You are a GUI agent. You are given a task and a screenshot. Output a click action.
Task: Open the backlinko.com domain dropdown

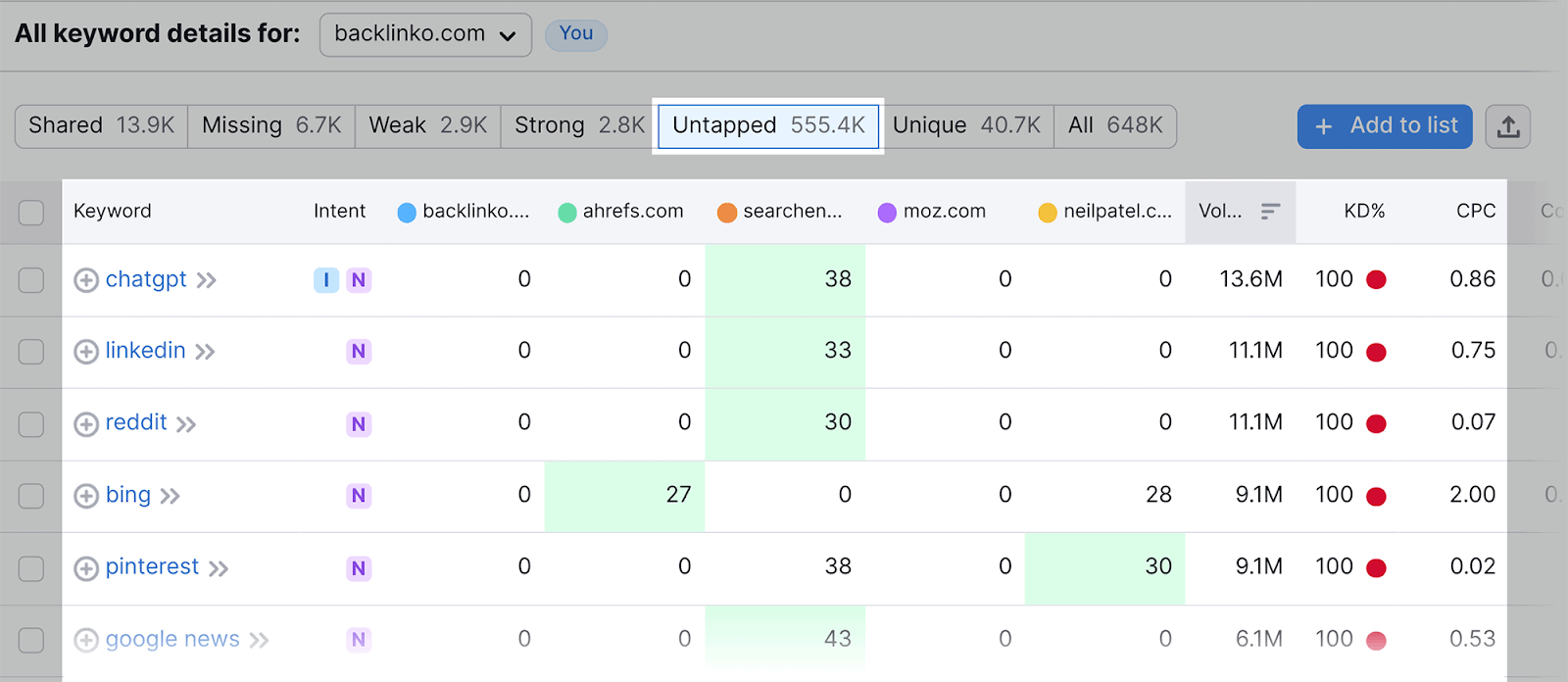click(425, 34)
